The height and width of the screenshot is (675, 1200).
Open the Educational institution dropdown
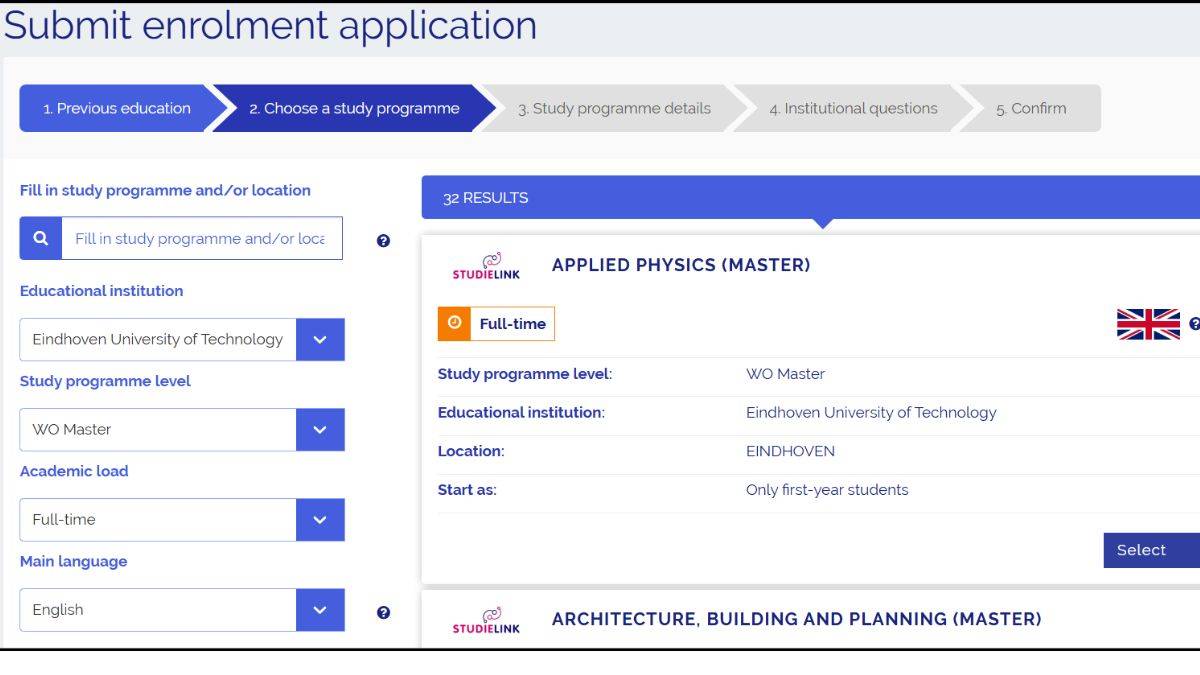pyautogui.click(x=319, y=339)
